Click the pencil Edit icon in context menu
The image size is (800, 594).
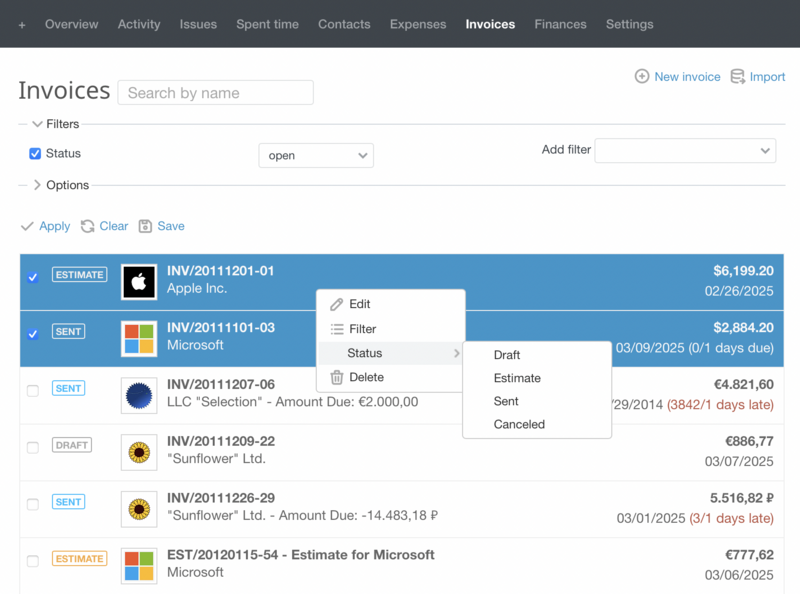(337, 304)
